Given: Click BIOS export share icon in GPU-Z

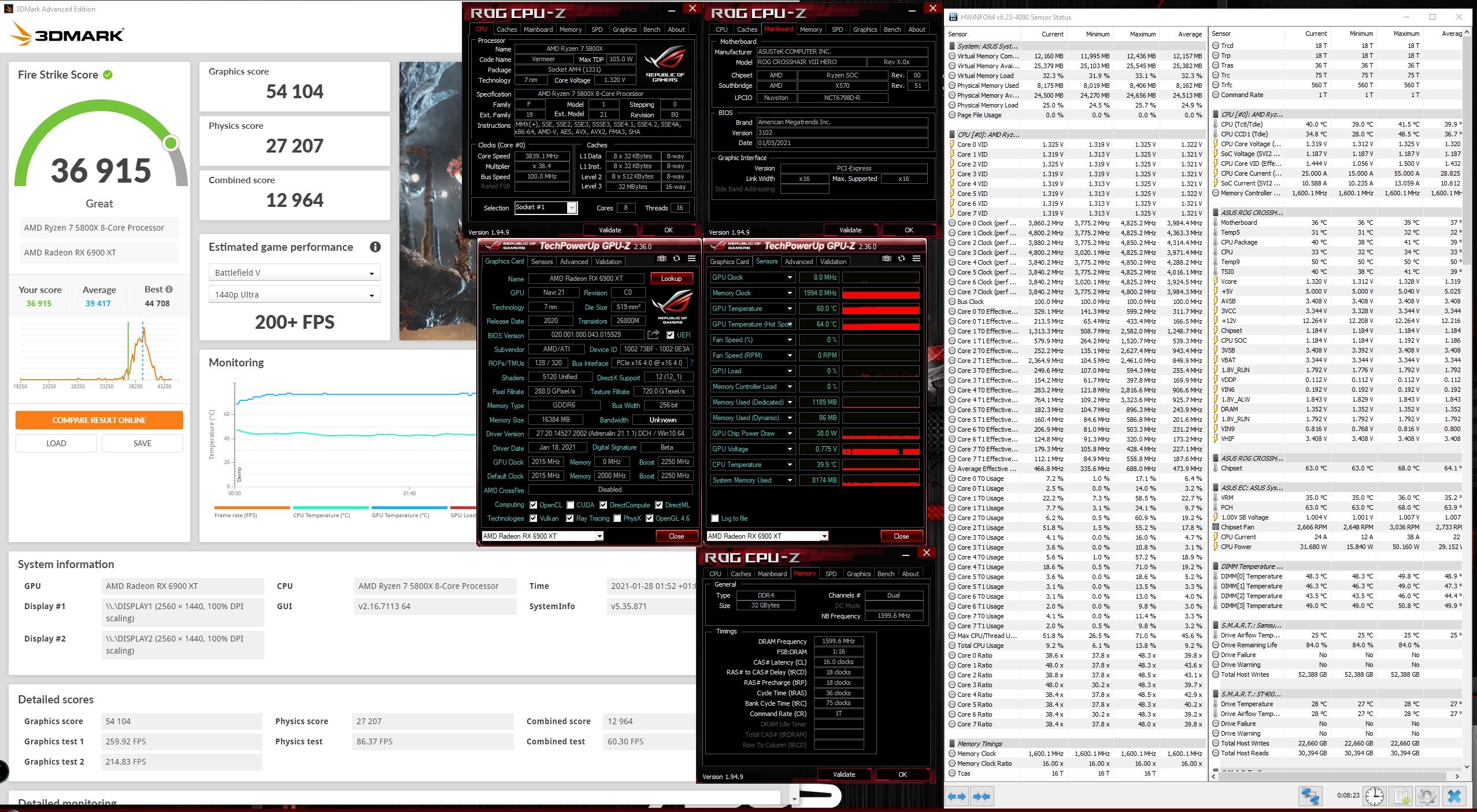Looking at the screenshot, I should coord(653,335).
